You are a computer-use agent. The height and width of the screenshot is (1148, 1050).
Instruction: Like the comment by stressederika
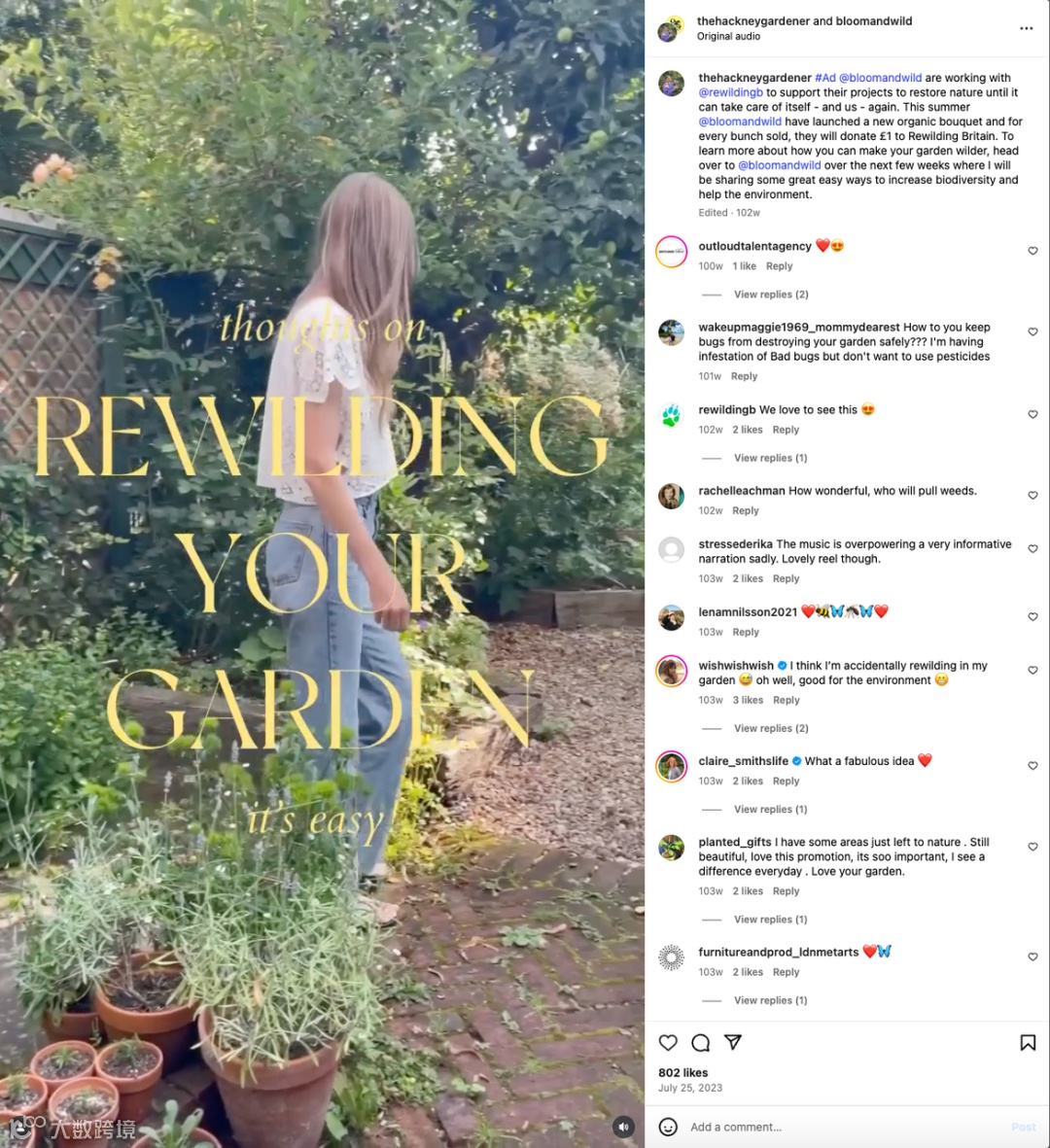click(x=1032, y=549)
